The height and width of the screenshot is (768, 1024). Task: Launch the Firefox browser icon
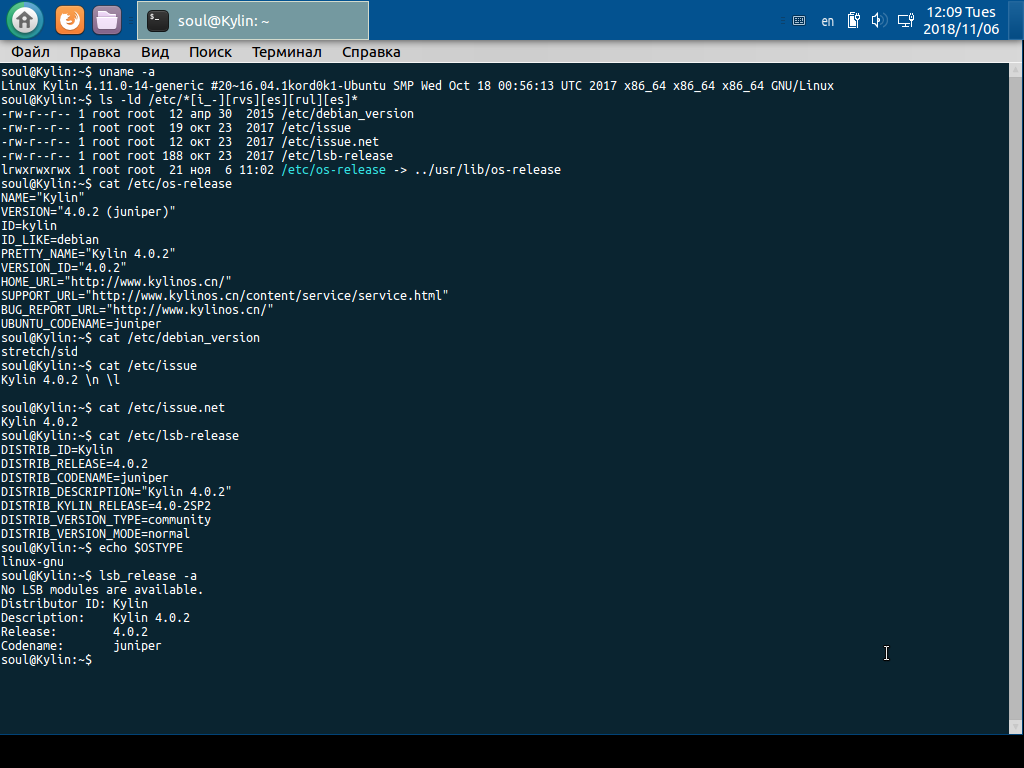click(70, 20)
